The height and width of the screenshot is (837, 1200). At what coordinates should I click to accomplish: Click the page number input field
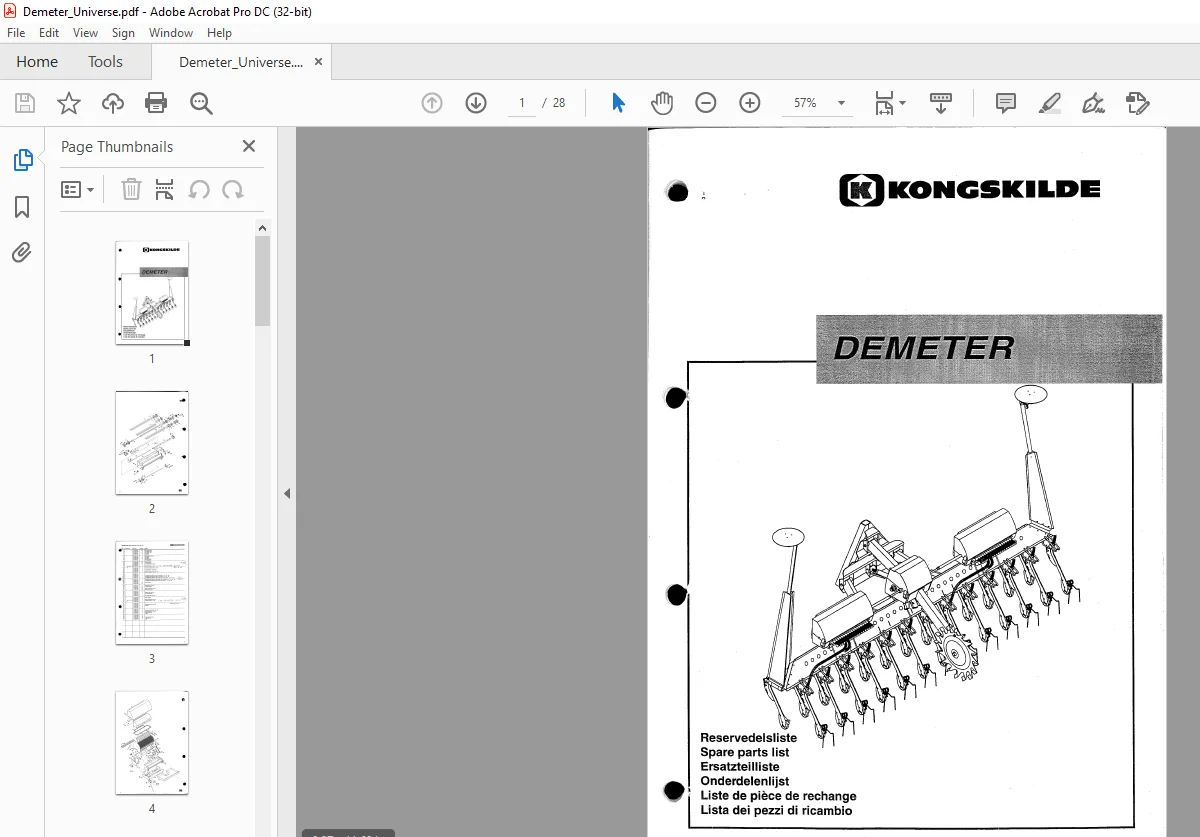[521, 103]
